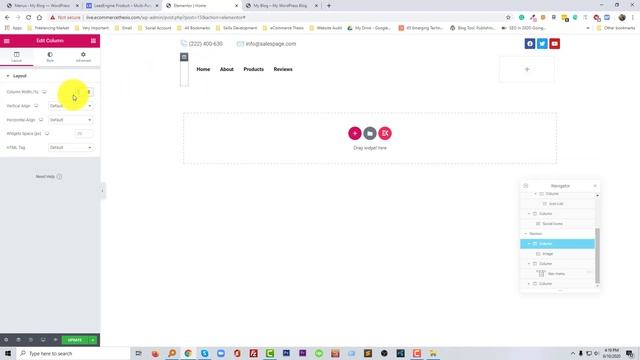640x360 pixels.
Task: Click the plus in the empty column
Action: click(527, 69)
